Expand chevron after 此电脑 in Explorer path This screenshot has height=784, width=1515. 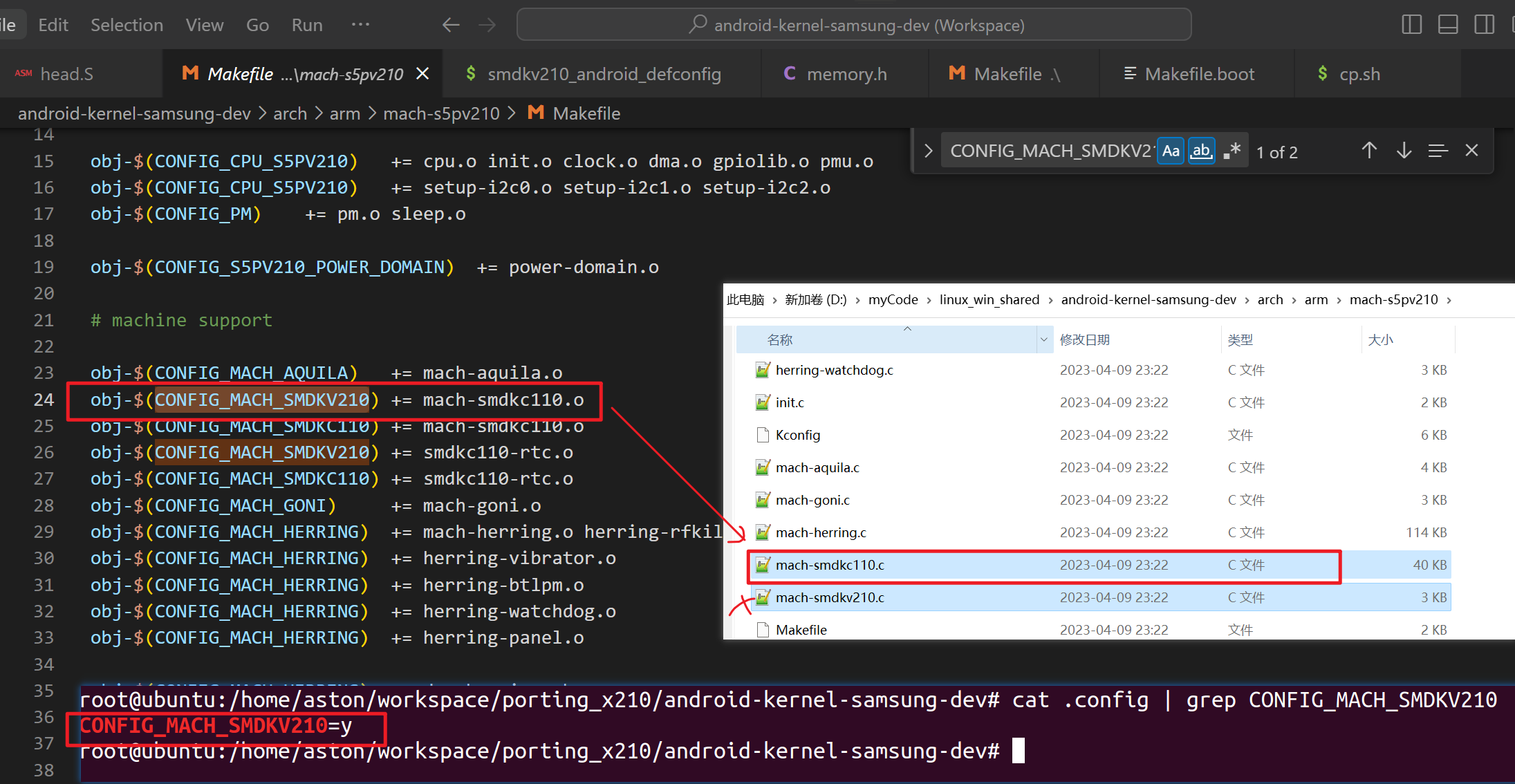coord(774,300)
